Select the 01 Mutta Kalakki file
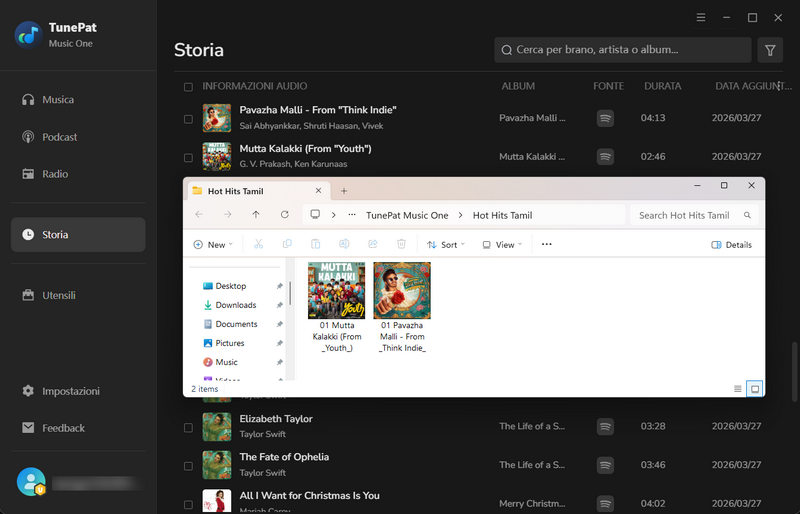The height and width of the screenshot is (514, 800). coord(337,307)
